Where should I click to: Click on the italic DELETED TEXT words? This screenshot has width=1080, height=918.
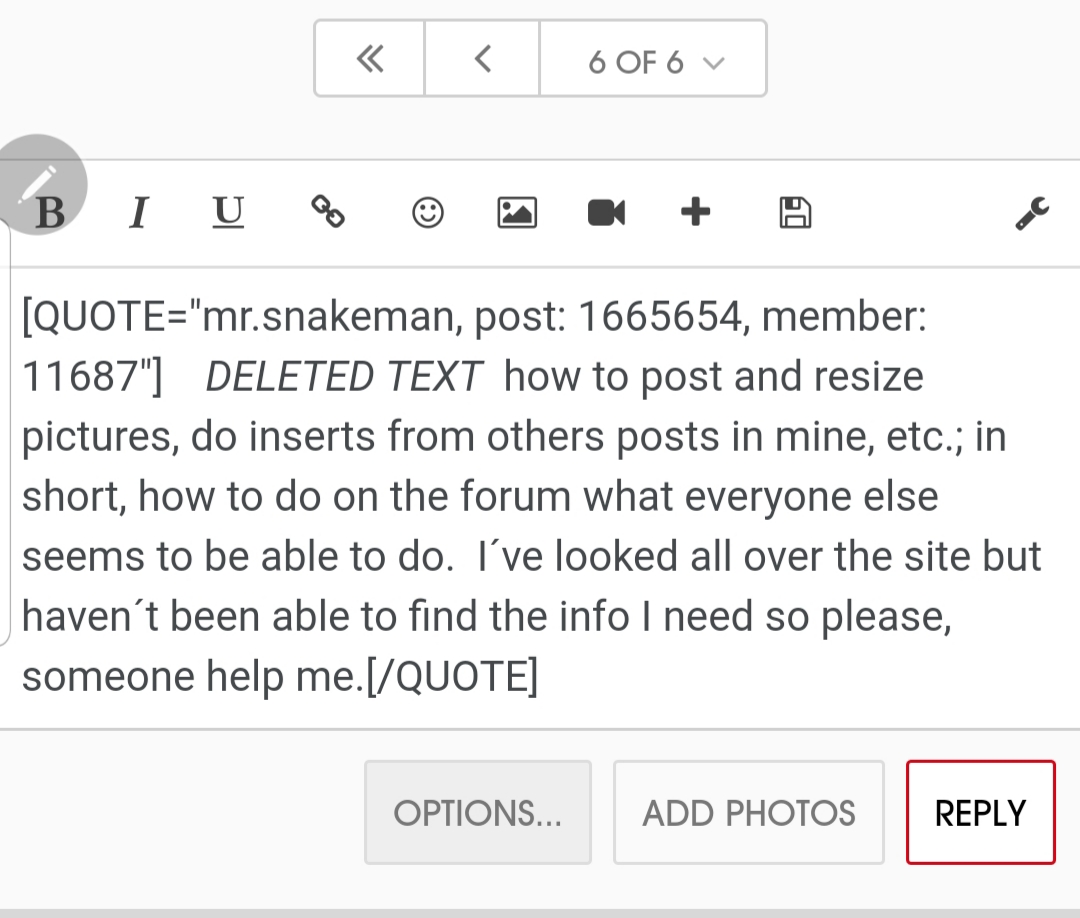pyautogui.click(x=343, y=377)
